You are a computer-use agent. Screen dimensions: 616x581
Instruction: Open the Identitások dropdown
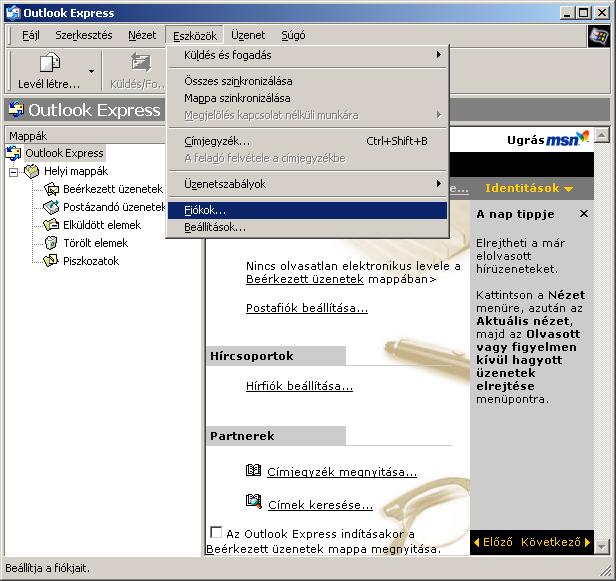tap(529, 188)
